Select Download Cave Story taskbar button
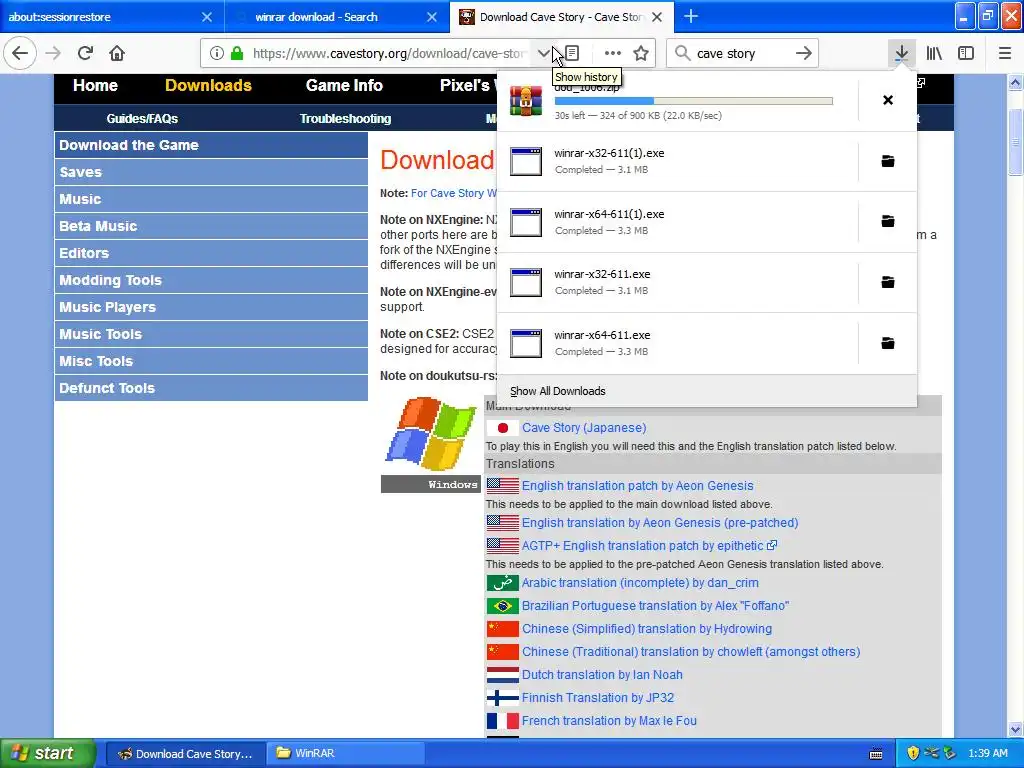 pyautogui.click(x=185, y=753)
